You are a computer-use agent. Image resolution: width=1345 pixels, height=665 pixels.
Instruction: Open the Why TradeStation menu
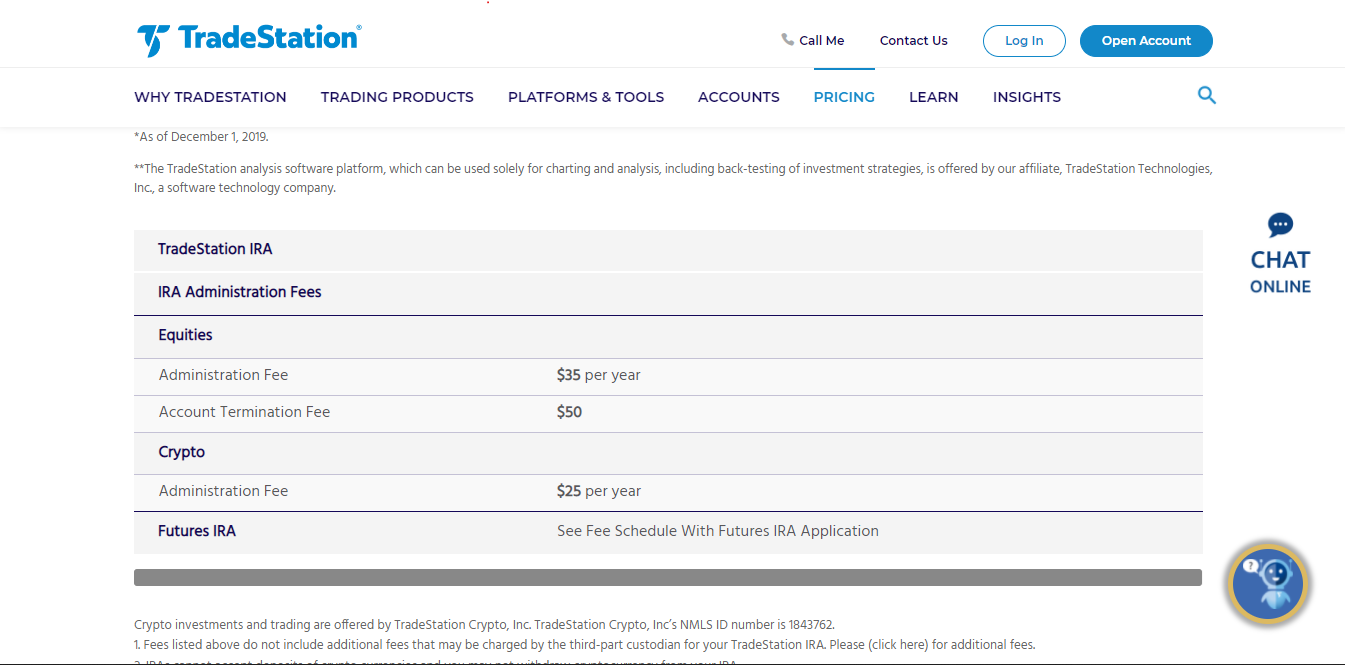(x=210, y=97)
